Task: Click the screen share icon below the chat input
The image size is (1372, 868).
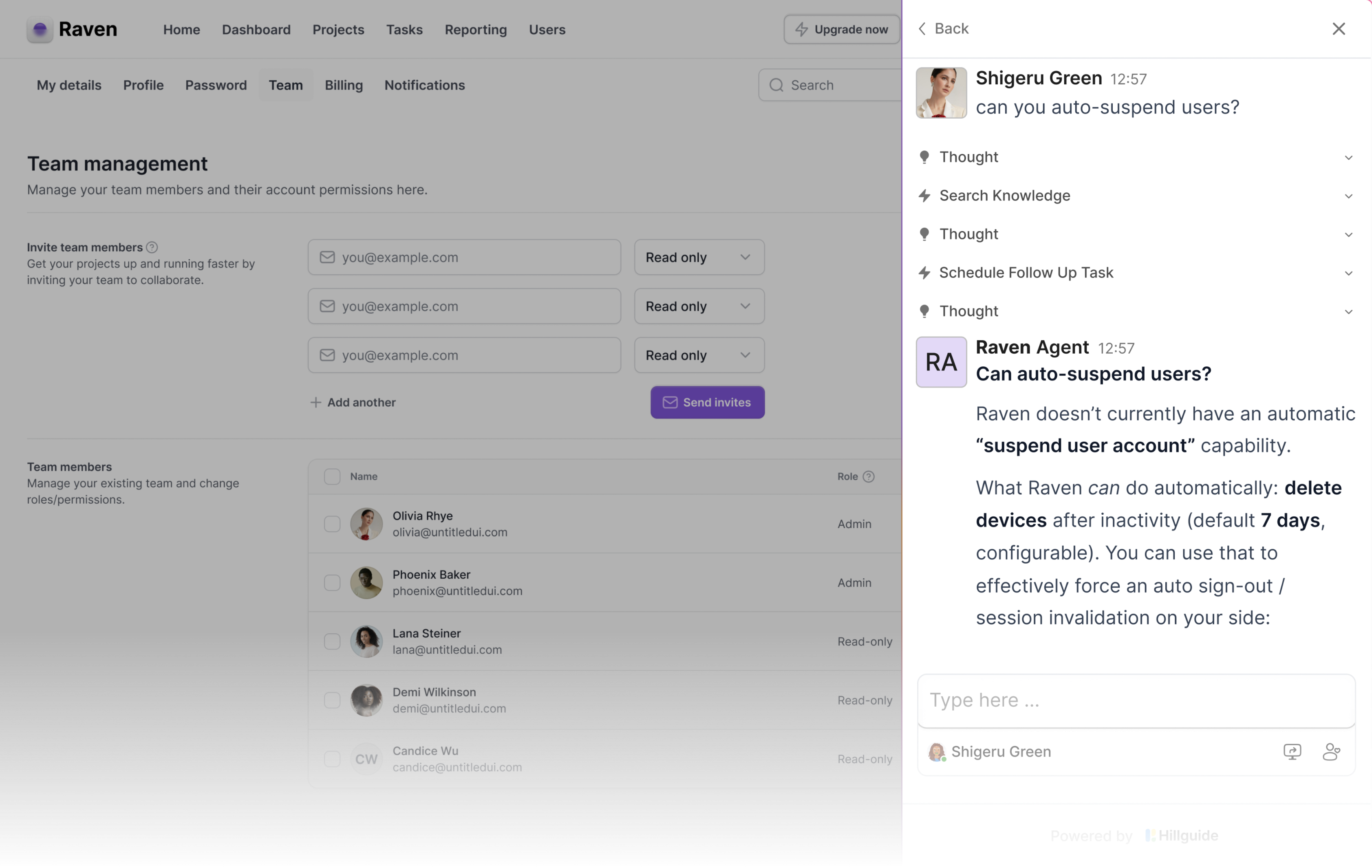Action: [1292, 751]
